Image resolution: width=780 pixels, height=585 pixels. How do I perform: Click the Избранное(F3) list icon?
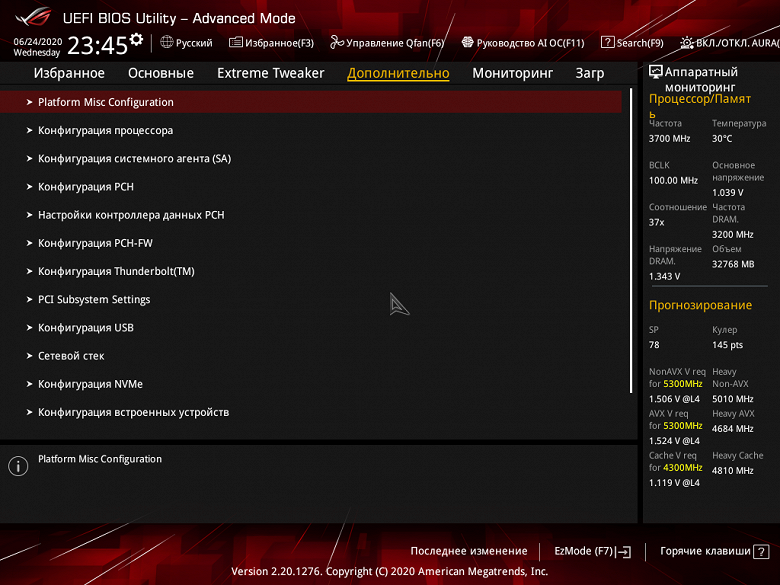click(x=235, y=42)
